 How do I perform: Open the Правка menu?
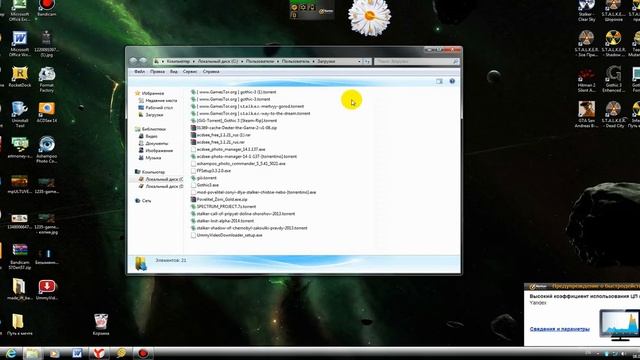(157, 71)
